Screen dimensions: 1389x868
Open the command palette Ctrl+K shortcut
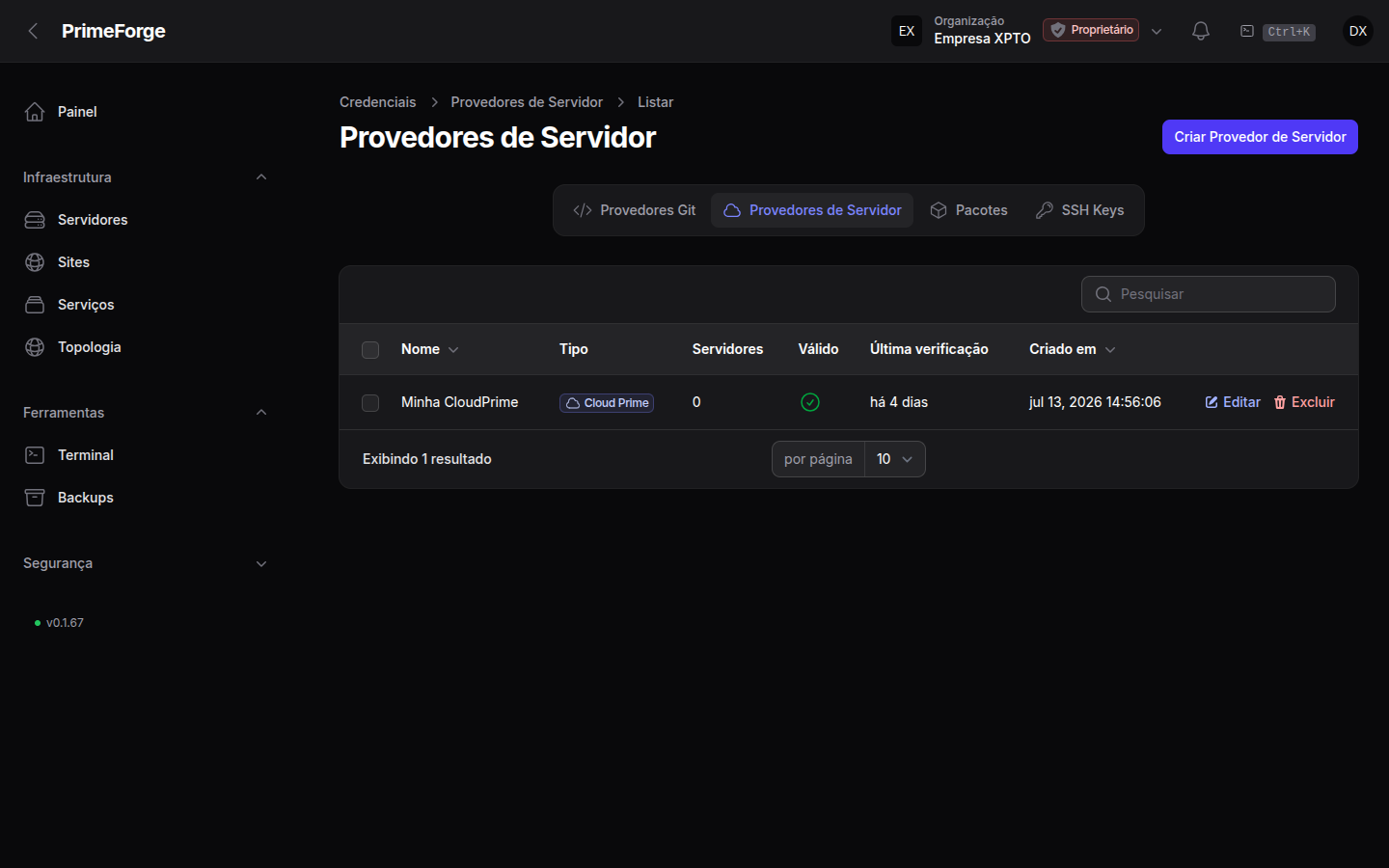(x=1278, y=31)
